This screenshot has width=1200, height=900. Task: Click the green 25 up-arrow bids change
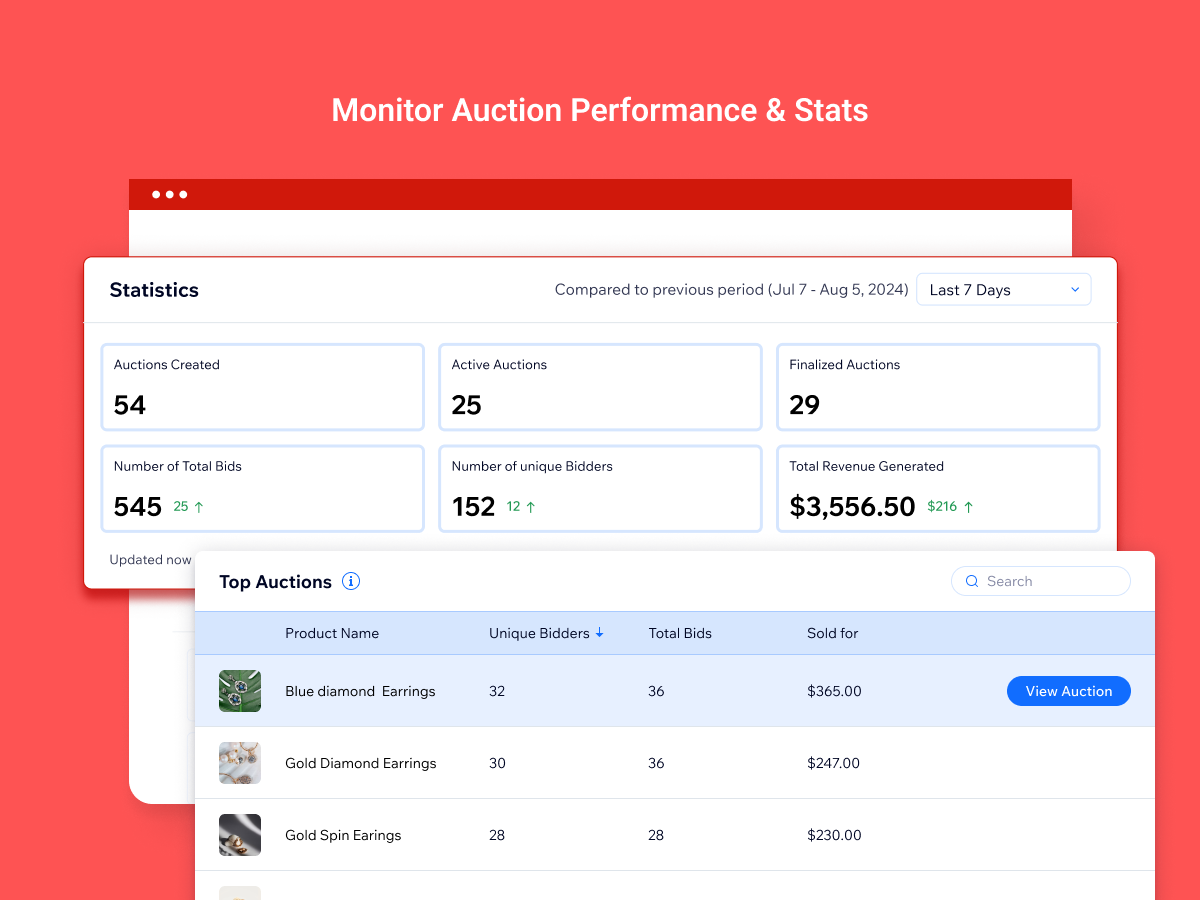[x=188, y=507]
